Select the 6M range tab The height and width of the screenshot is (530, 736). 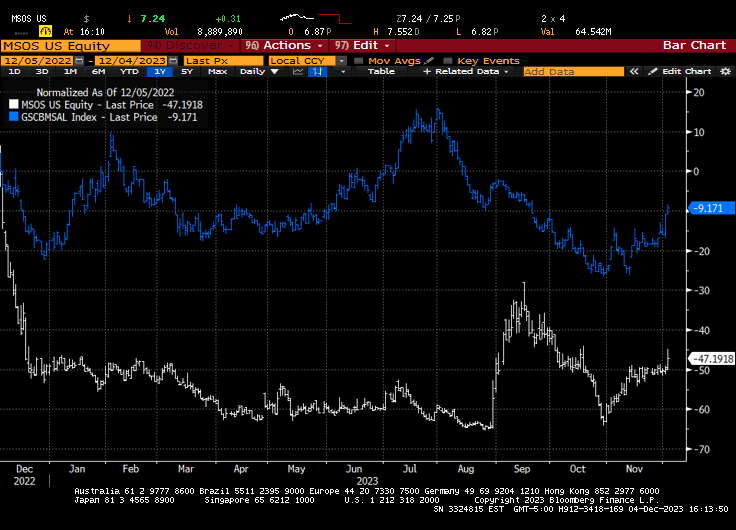[98, 71]
